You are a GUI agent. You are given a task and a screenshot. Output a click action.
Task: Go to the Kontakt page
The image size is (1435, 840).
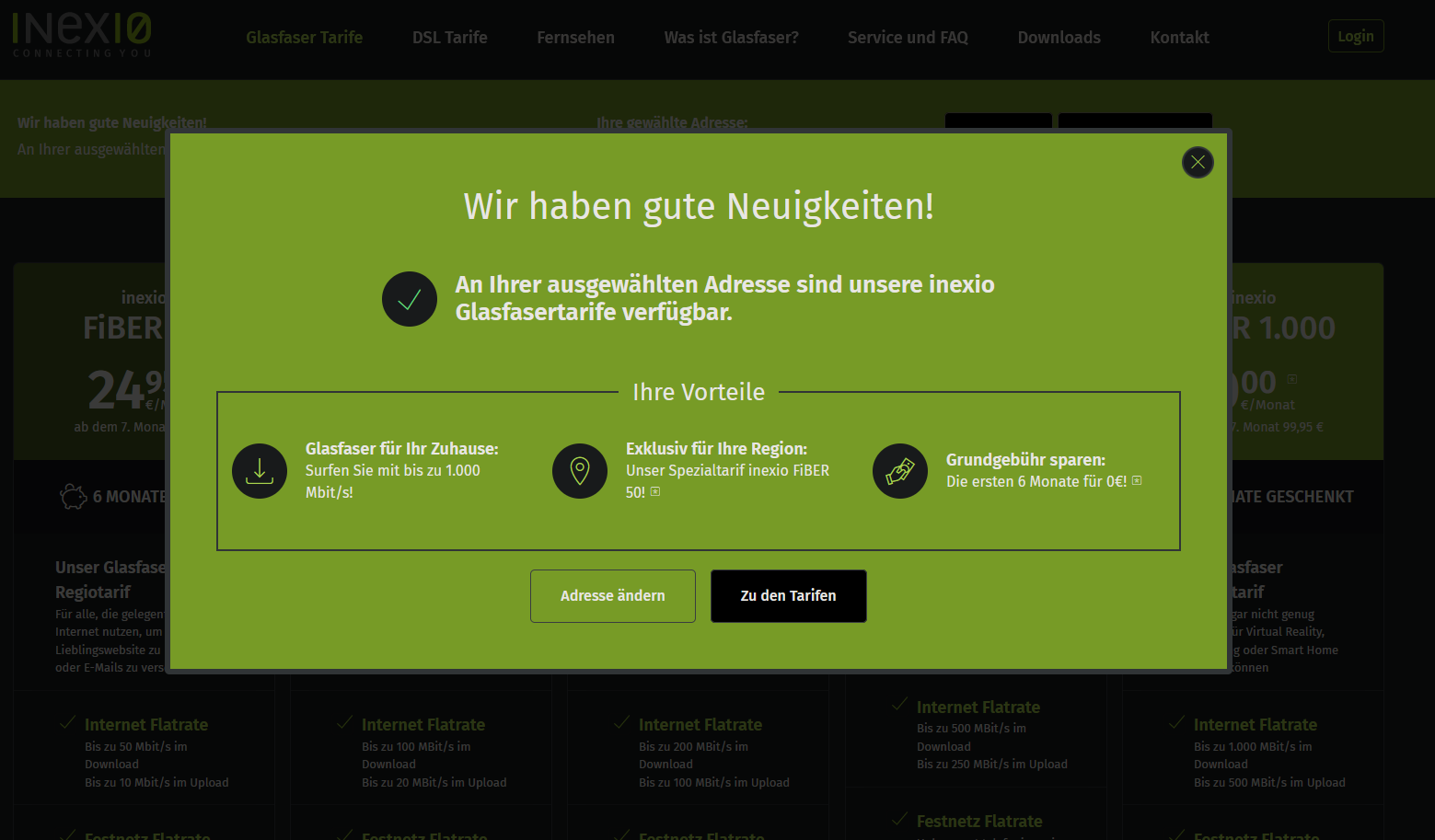[1180, 38]
